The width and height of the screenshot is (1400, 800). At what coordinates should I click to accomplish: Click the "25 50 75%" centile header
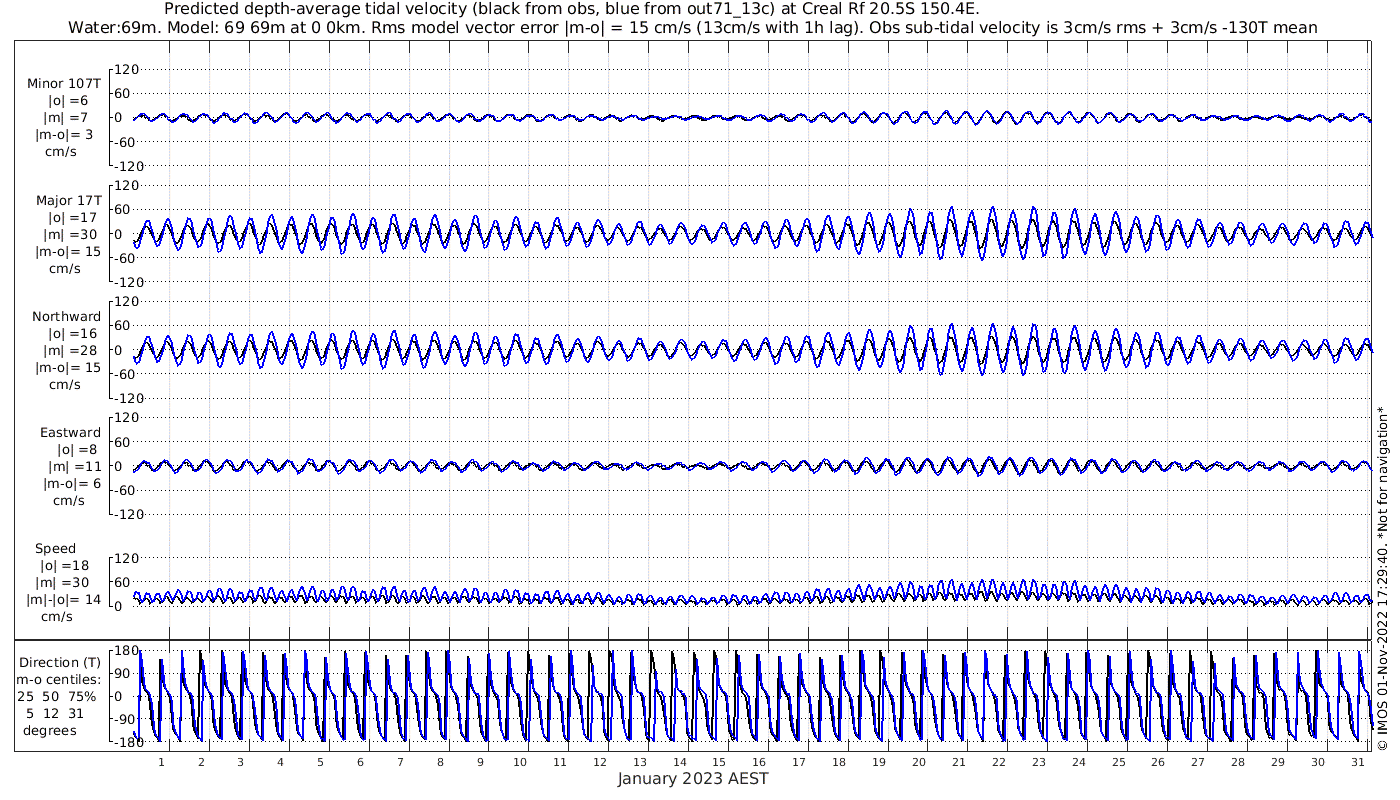[56, 697]
